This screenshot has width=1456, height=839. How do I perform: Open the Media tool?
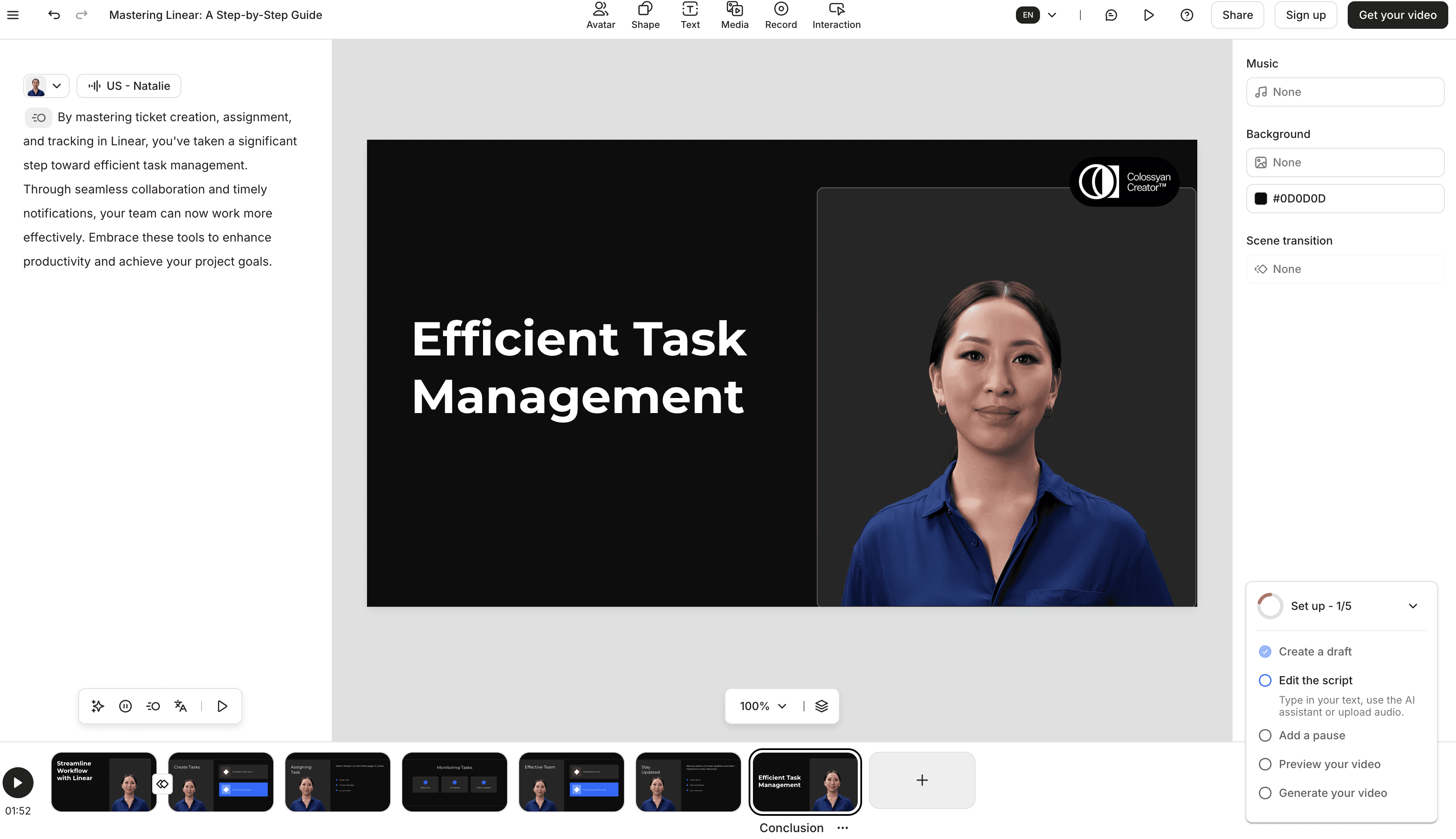click(734, 15)
